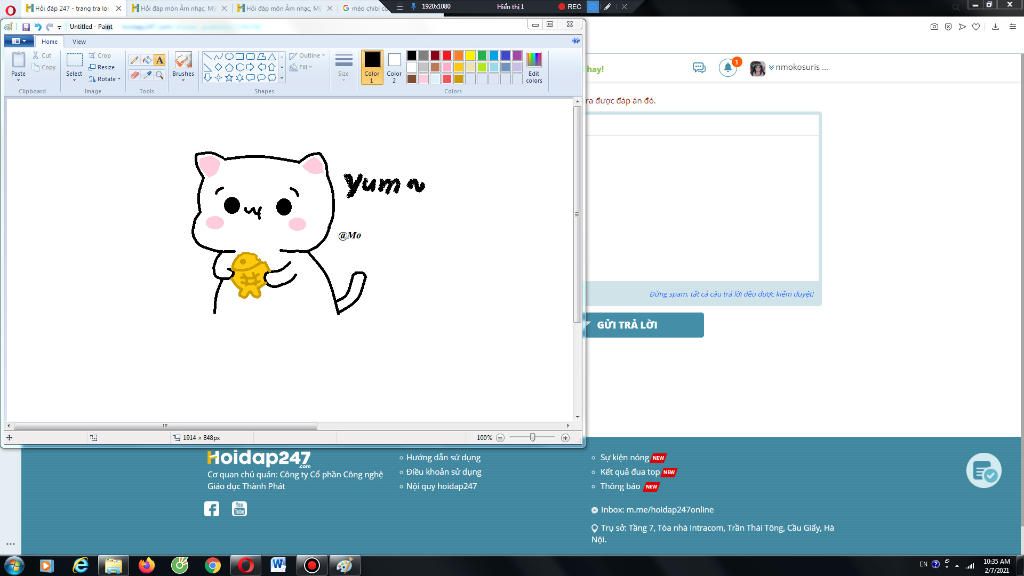
Task: Open the Rotate dropdown menu
Action: pos(104,78)
